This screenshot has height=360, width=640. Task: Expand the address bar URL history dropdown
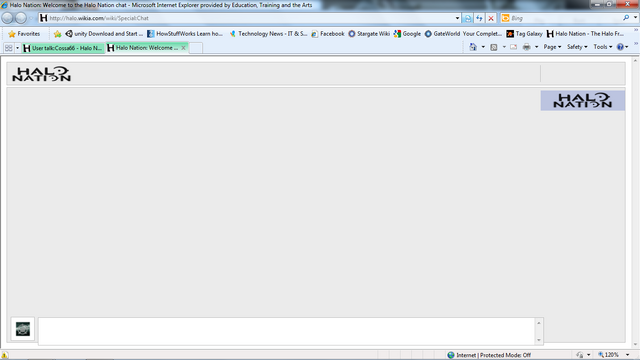coord(457,18)
